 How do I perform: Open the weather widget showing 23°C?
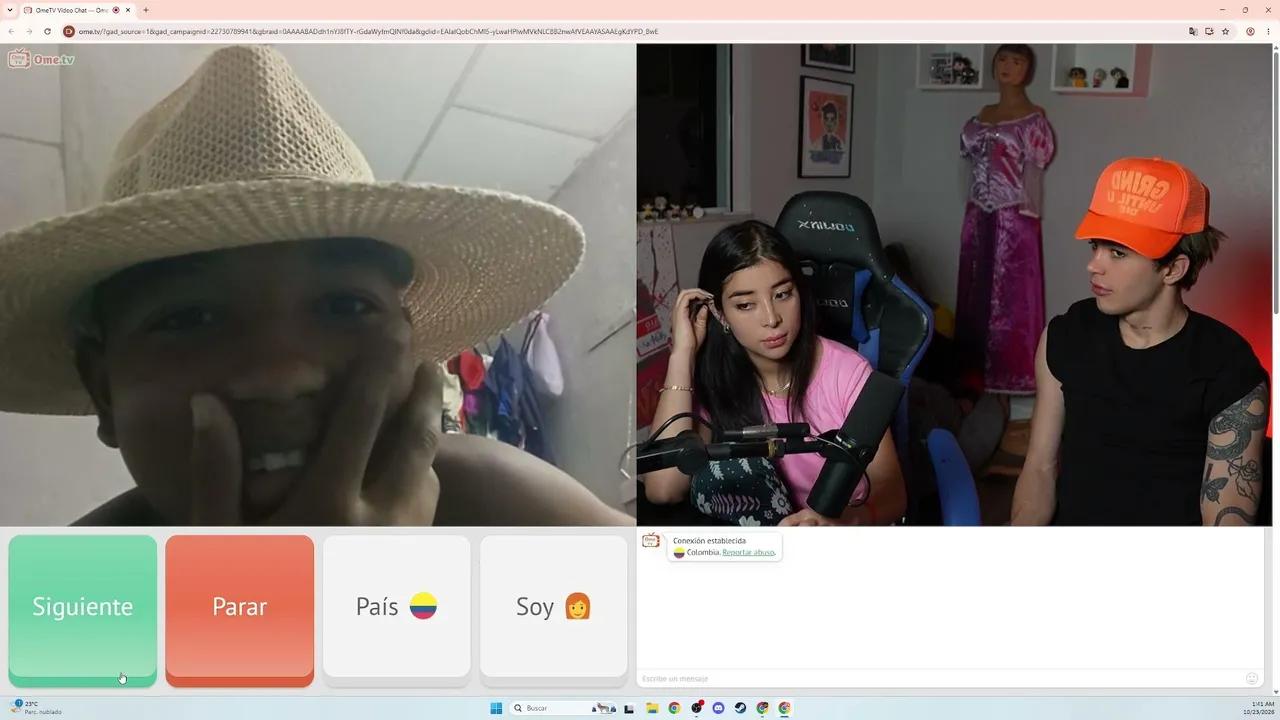coord(36,708)
